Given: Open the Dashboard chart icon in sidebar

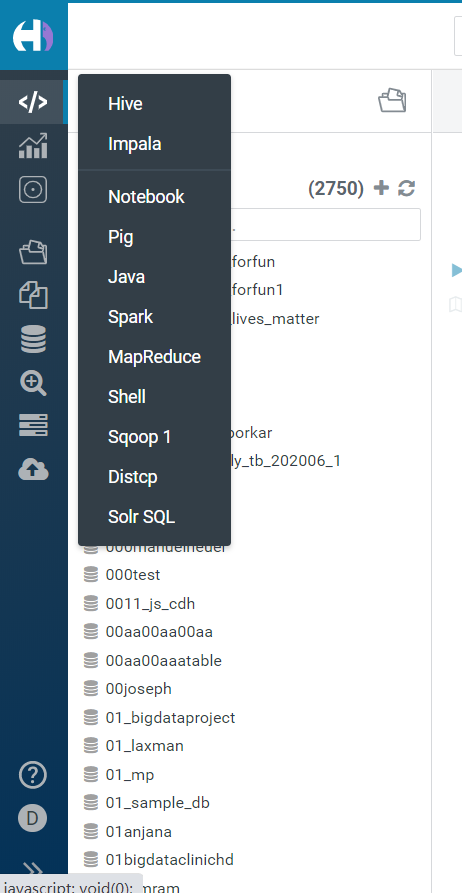Looking at the screenshot, I should pos(33,146).
